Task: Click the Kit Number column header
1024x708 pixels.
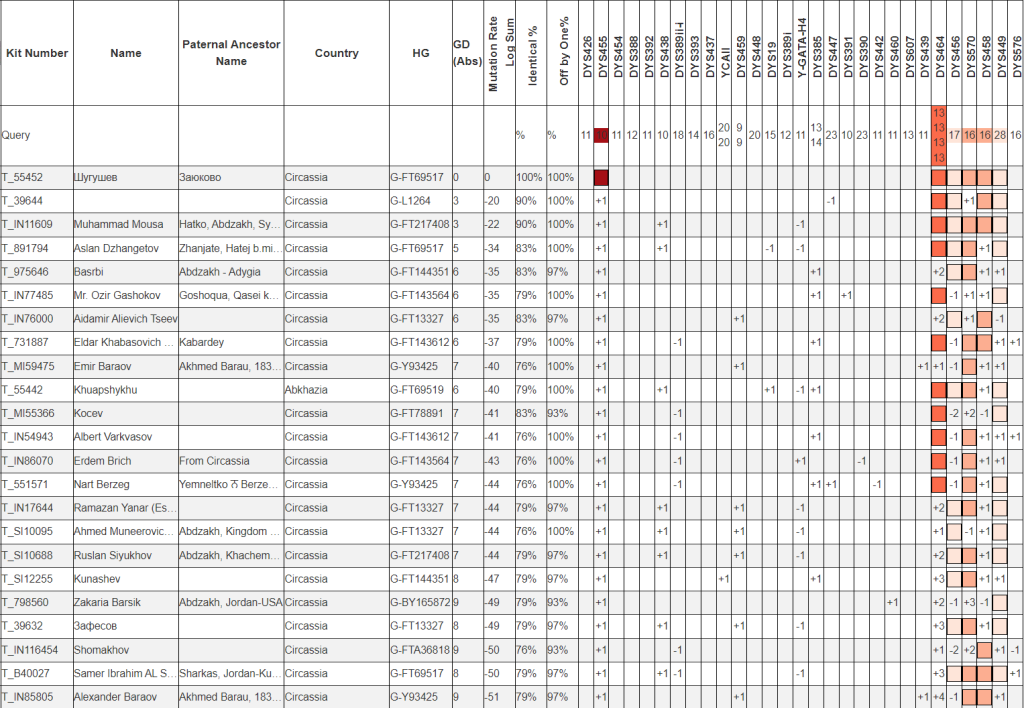Action: point(36,53)
